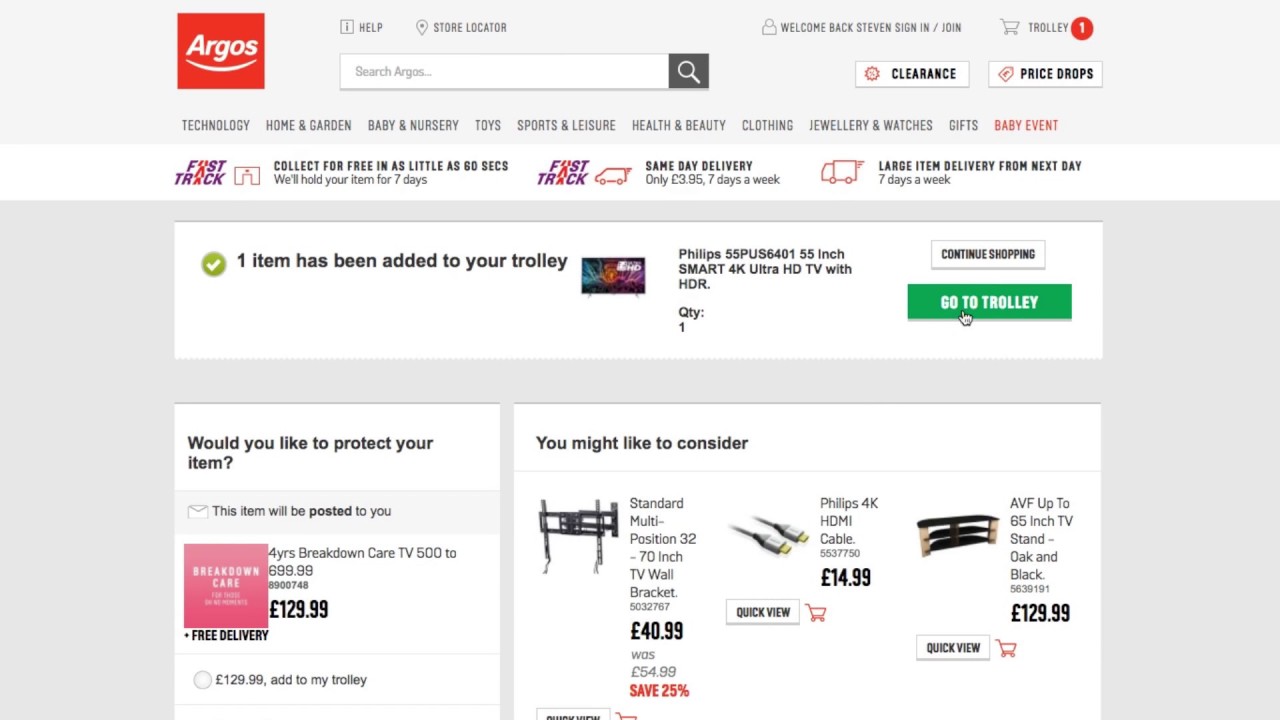Click the Store Locator pin icon
Image resolution: width=1280 pixels, height=720 pixels.
point(422,27)
